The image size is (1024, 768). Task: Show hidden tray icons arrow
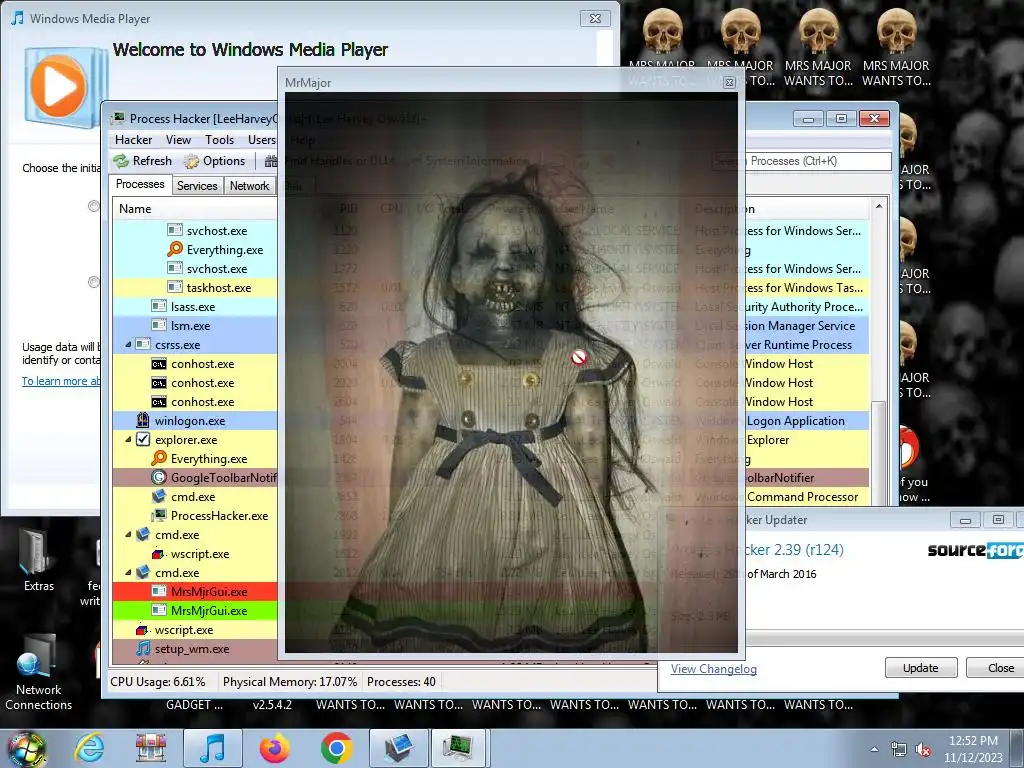click(874, 750)
